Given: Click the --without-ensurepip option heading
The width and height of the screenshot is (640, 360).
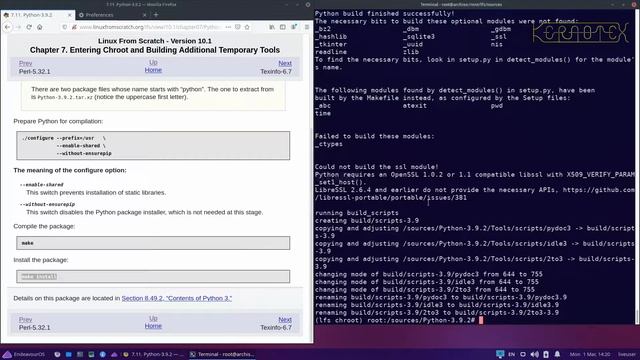Looking at the screenshot, I should (47, 204).
